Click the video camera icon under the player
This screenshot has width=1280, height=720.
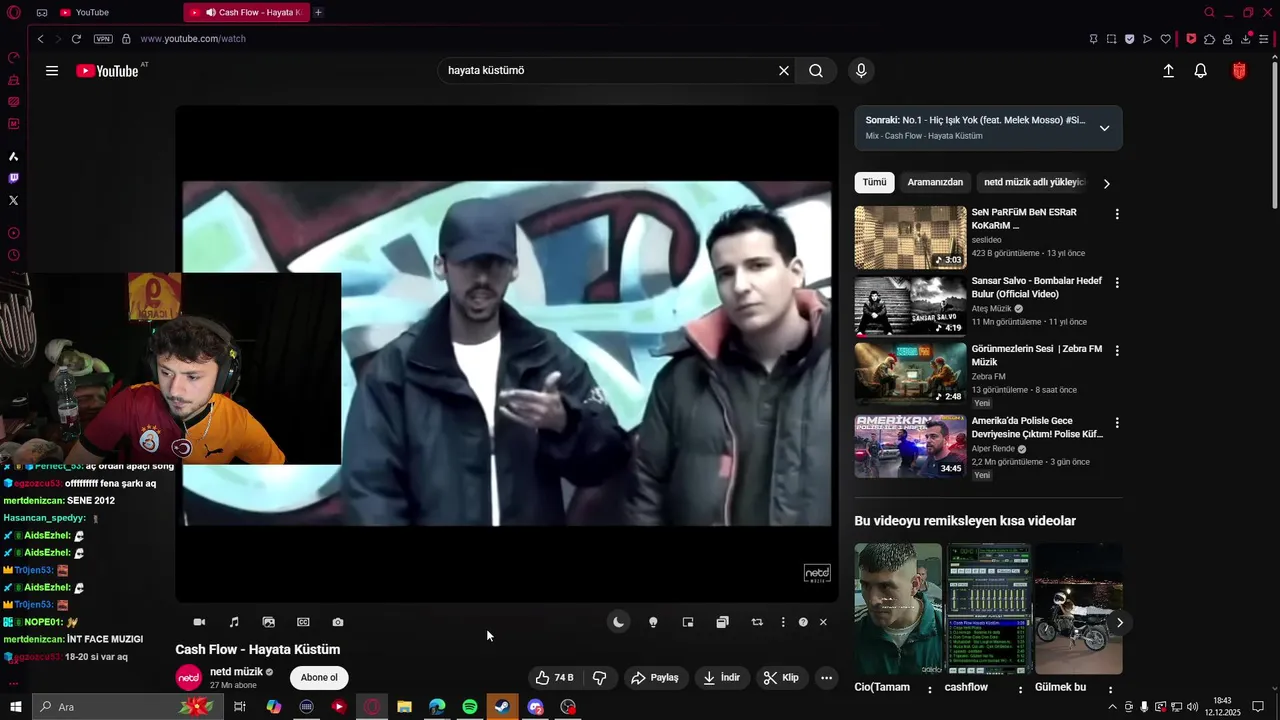coord(199,622)
